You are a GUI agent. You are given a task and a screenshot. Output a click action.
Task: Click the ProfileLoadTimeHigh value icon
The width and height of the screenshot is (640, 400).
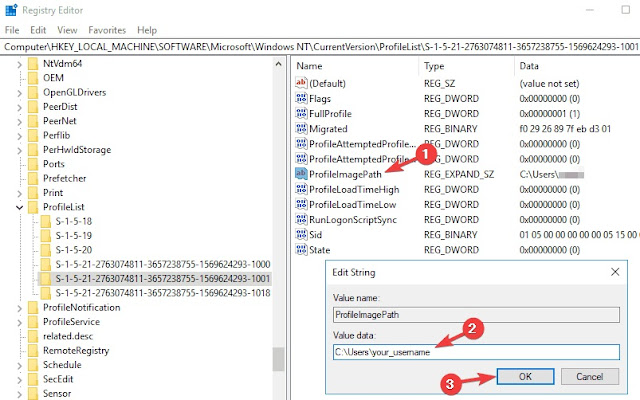tap(301, 189)
